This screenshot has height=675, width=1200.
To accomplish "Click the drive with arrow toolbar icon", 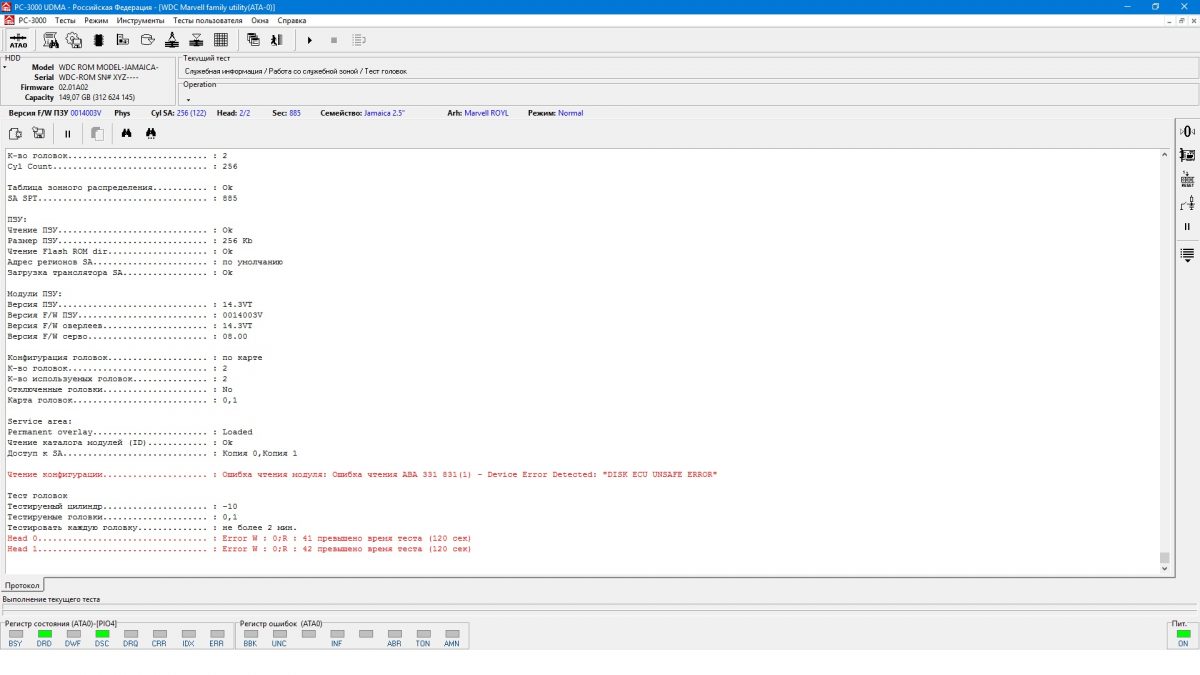I will click(x=147, y=40).
